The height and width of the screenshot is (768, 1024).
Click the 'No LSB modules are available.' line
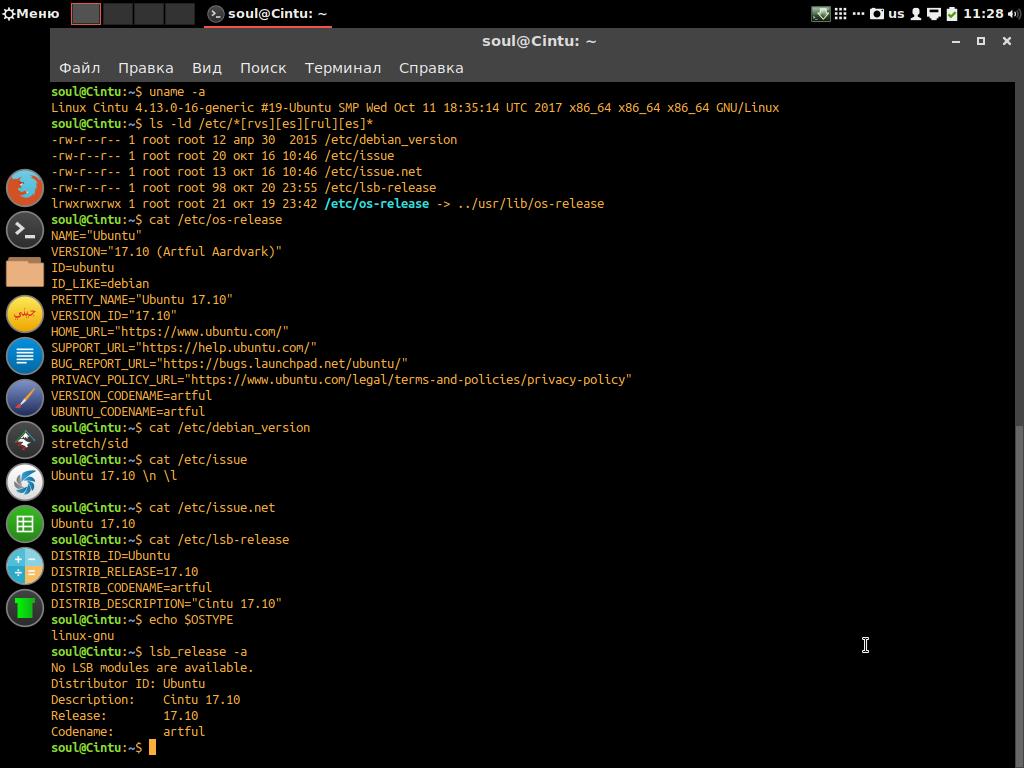click(152, 667)
